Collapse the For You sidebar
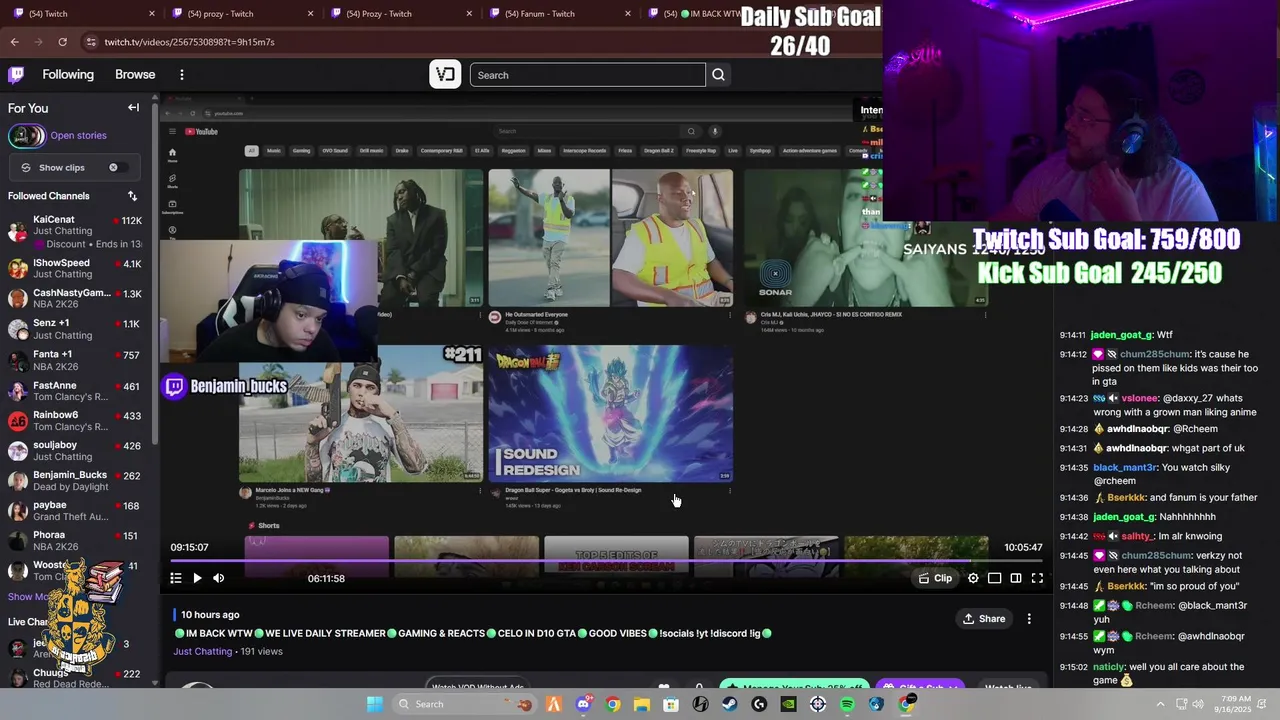The width and height of the screenshot is (1280, 720). (133, 108)
